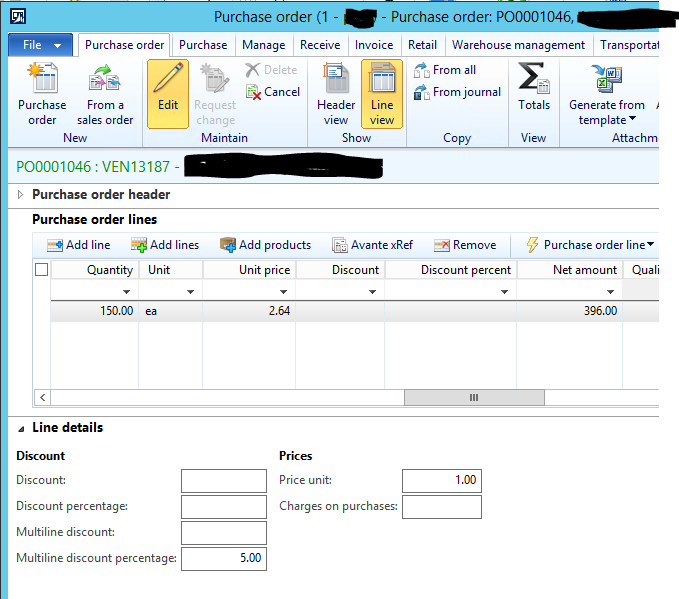679x599 pixels.
Task: Copy From journal
Action: click(x=457, y=92)
